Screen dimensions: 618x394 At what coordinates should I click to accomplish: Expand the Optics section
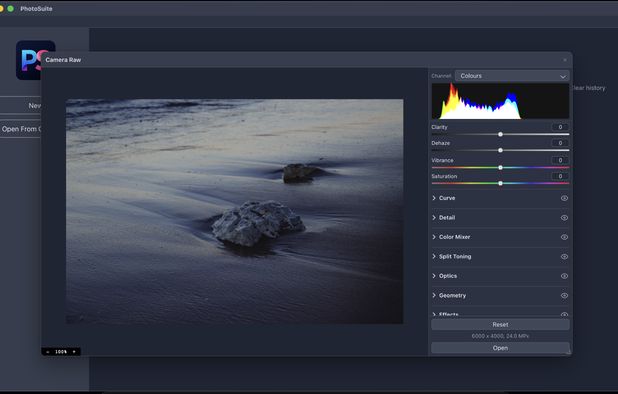tap(434, 276)
